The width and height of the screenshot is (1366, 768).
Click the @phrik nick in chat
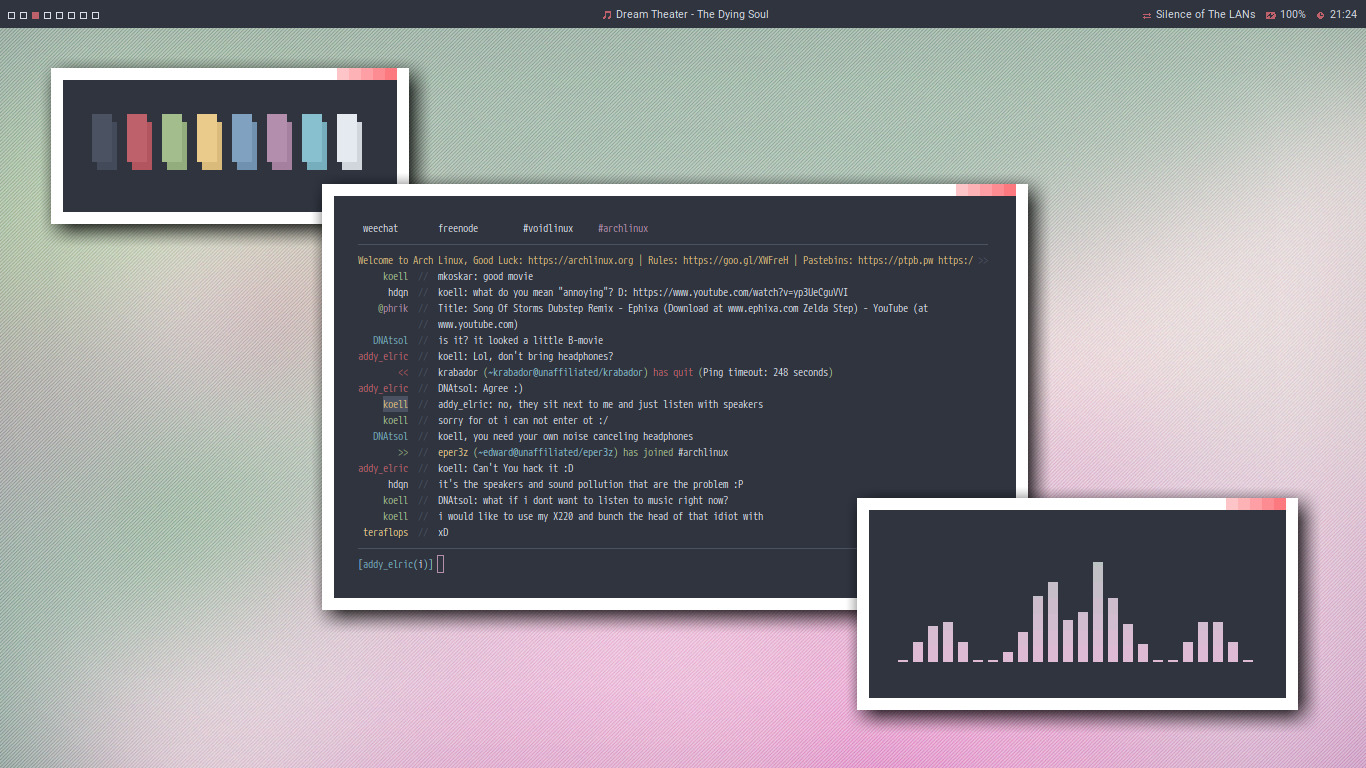click(x=393, y=308)
